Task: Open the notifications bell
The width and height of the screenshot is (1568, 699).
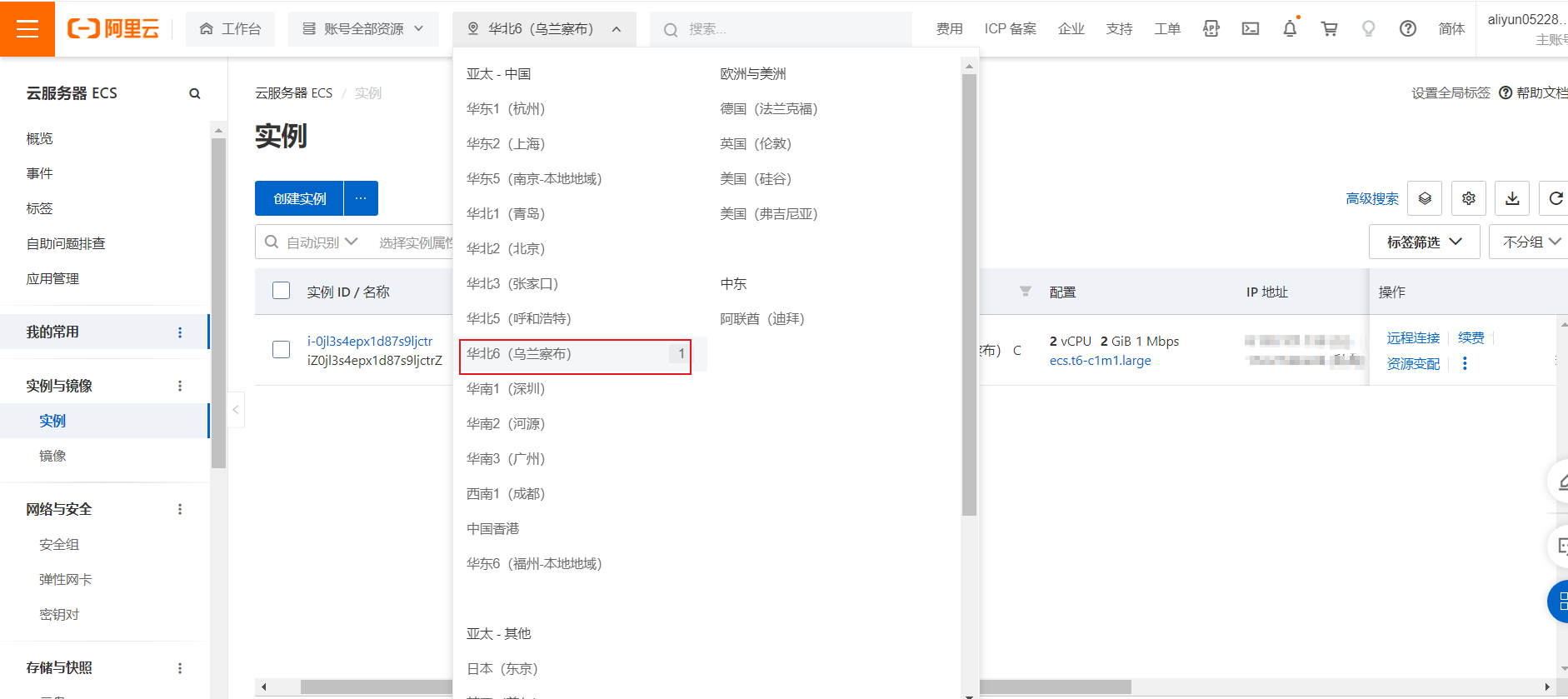Action: coord(1290,29)
